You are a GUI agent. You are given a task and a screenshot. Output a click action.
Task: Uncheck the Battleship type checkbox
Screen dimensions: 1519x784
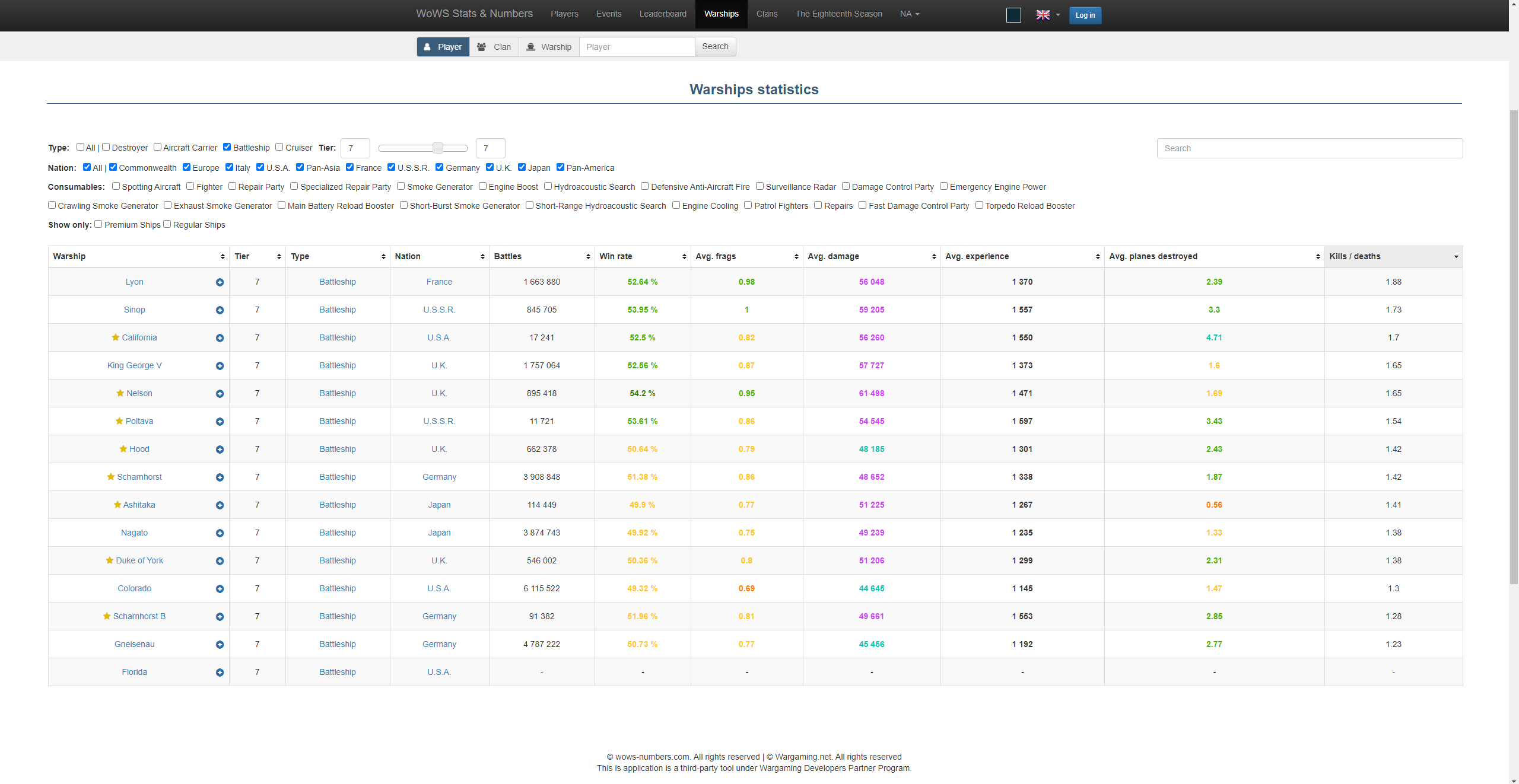pos(227,147)
